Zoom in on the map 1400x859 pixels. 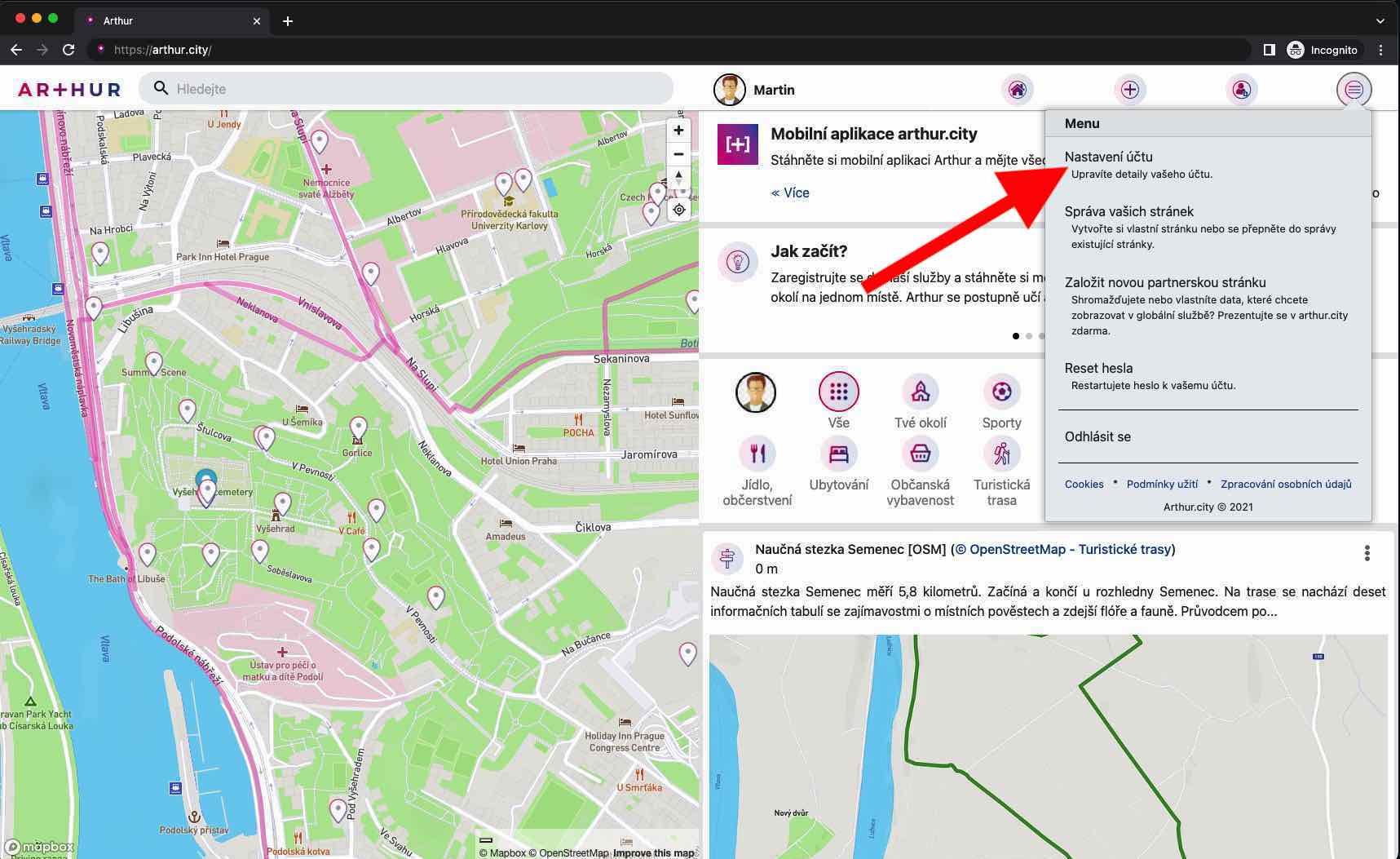pos(678,131)
